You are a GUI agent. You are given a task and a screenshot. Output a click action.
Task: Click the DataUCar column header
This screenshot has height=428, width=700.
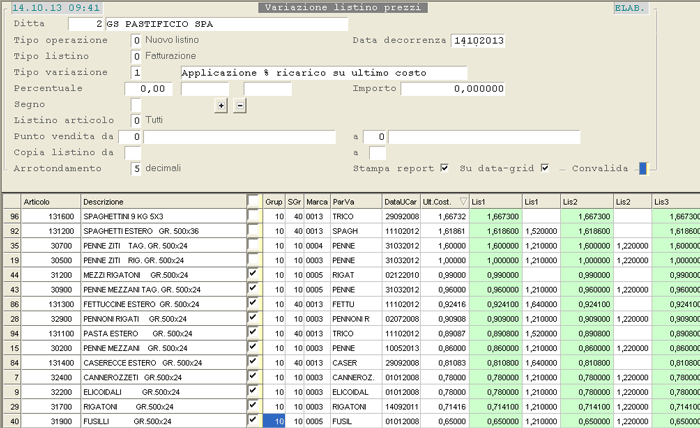pyautogui.click(x=401, y=202)
